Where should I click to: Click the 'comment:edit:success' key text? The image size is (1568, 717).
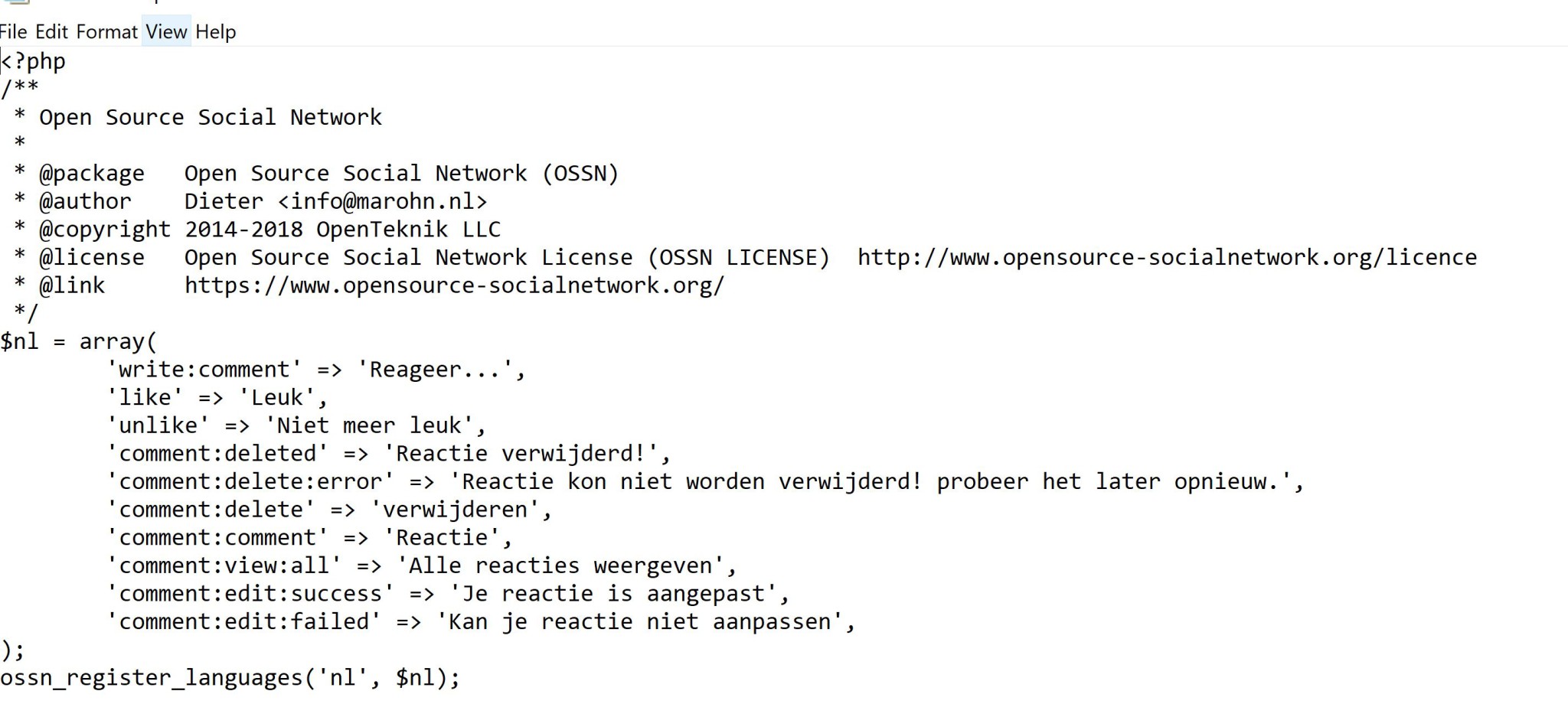[250, 594]
